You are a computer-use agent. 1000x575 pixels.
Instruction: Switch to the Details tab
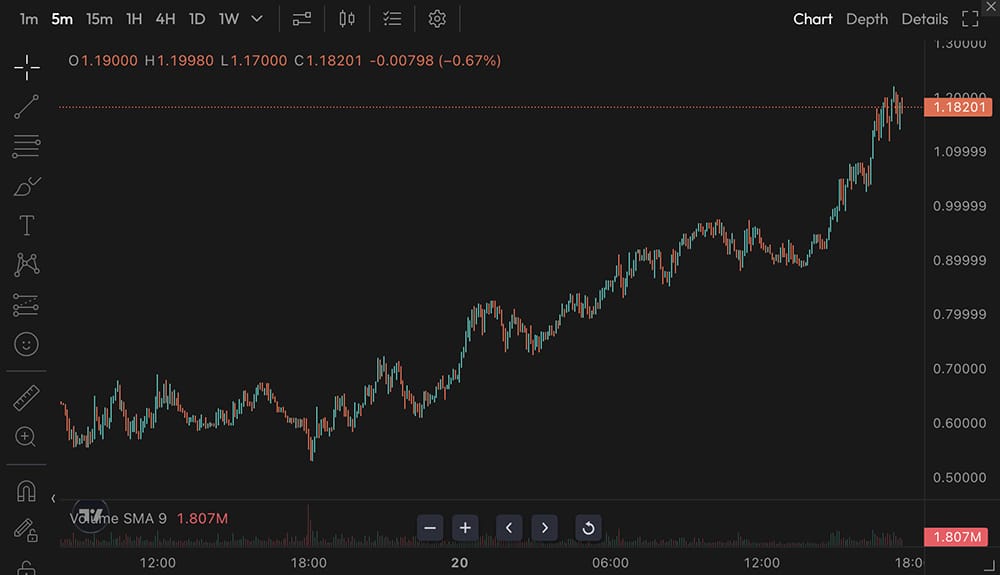(x=924, y=19)
